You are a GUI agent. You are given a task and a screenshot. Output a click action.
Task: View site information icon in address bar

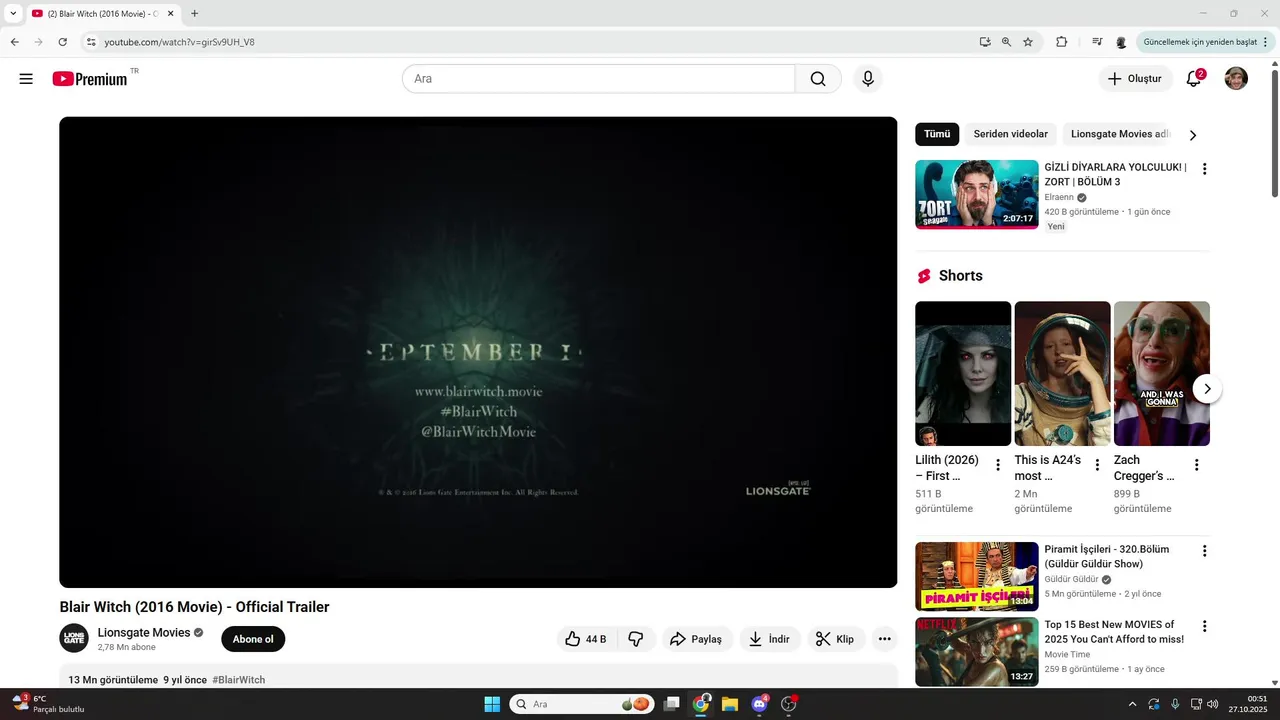pos(90,42)
